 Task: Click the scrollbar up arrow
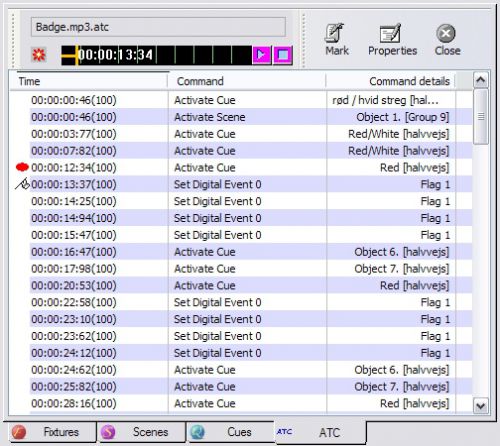(x=481, y=80)
